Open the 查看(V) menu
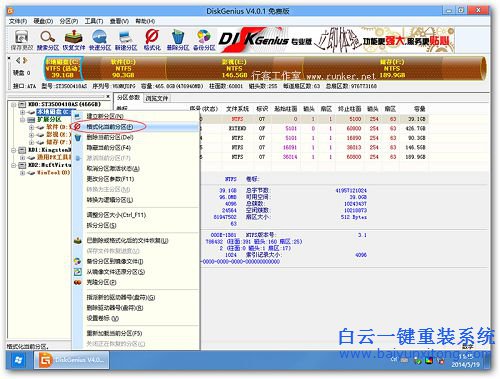This screenshot has width=500, height=379. 119,21
